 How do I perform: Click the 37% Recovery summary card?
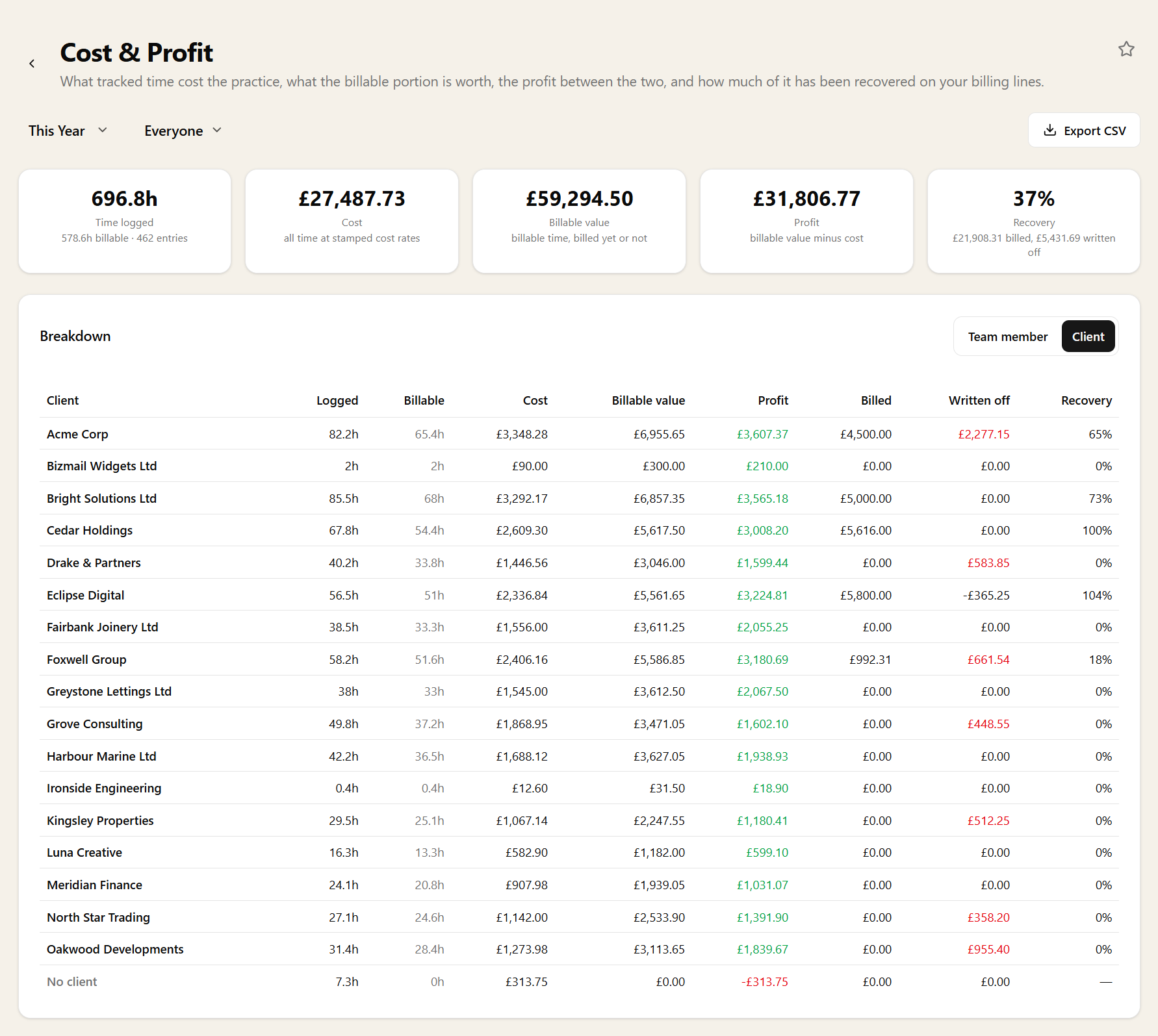coord(1034,221)
